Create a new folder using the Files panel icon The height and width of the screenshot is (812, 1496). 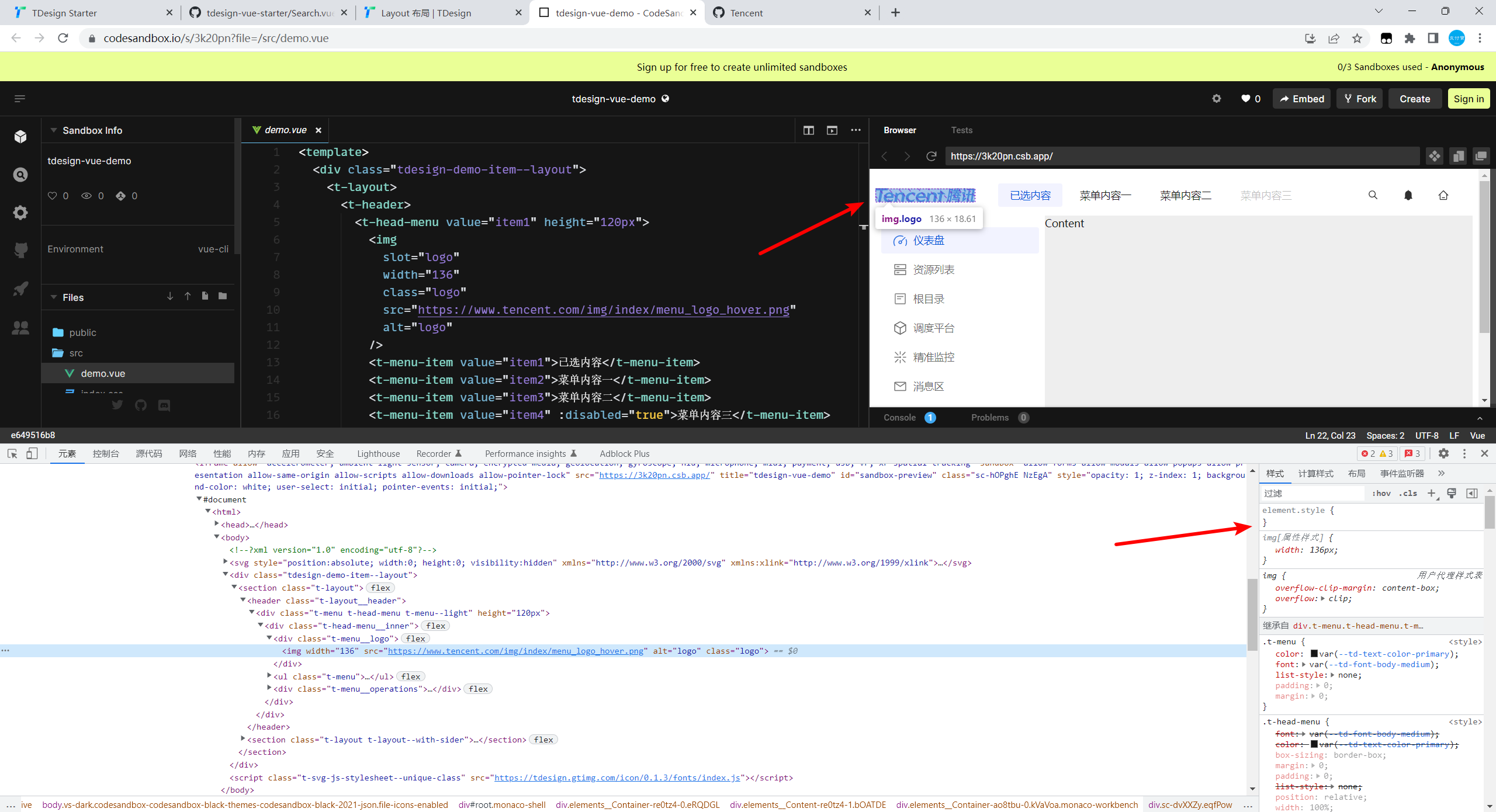pyautogui.click(x=223, y=296)
